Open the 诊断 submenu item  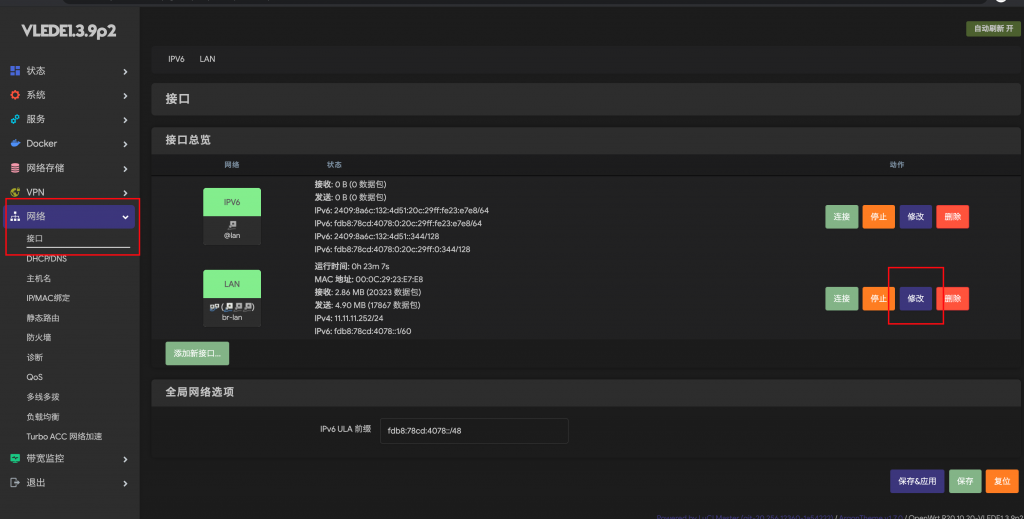35,357
